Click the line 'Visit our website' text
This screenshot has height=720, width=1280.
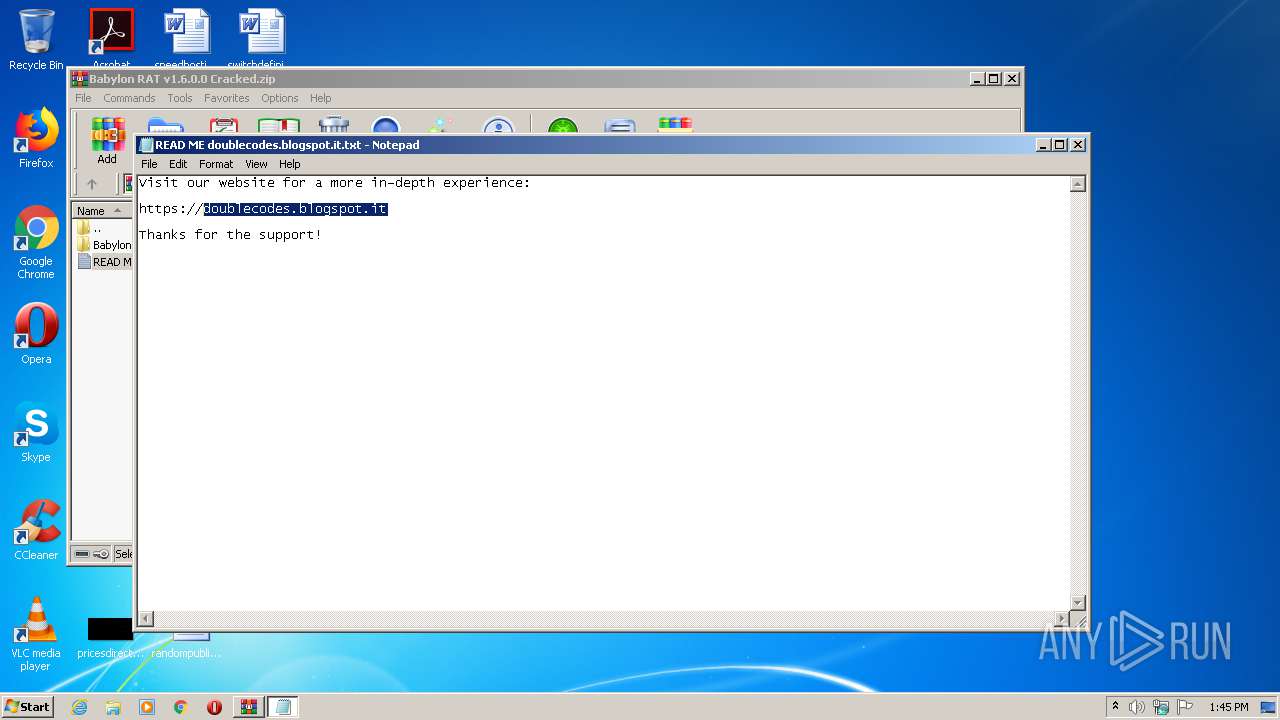334,183
